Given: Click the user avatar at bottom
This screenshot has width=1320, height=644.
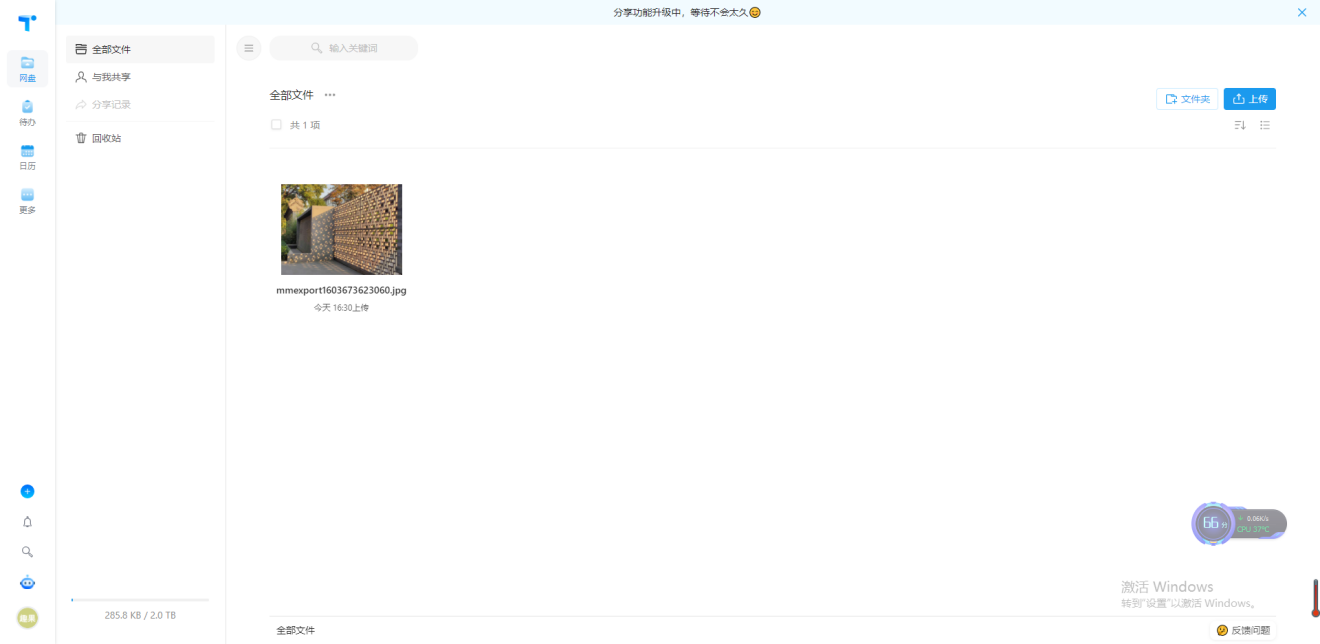Looking at the screenshot, I should coord(27,618).
